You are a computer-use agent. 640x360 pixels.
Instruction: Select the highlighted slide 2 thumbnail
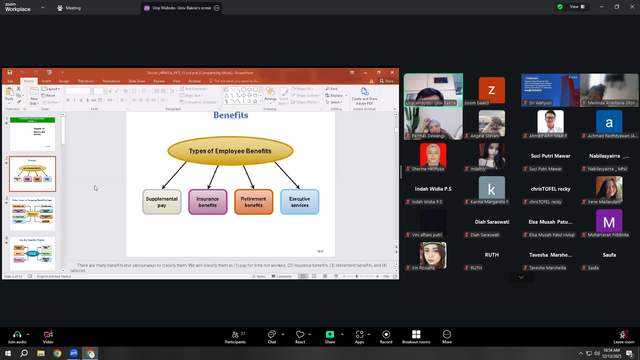(x=32, y=174)
